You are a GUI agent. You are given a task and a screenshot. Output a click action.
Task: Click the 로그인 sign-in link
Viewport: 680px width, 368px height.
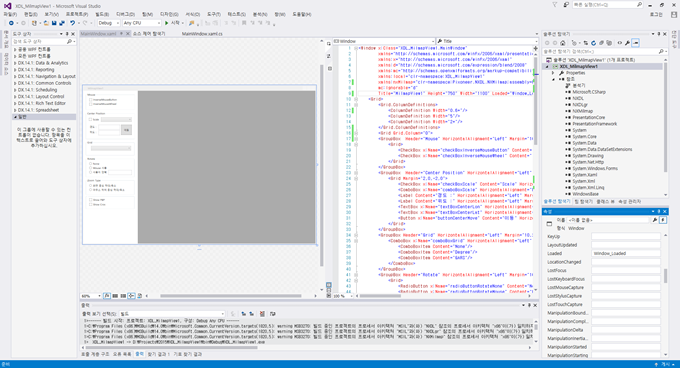tap(656, 14)
